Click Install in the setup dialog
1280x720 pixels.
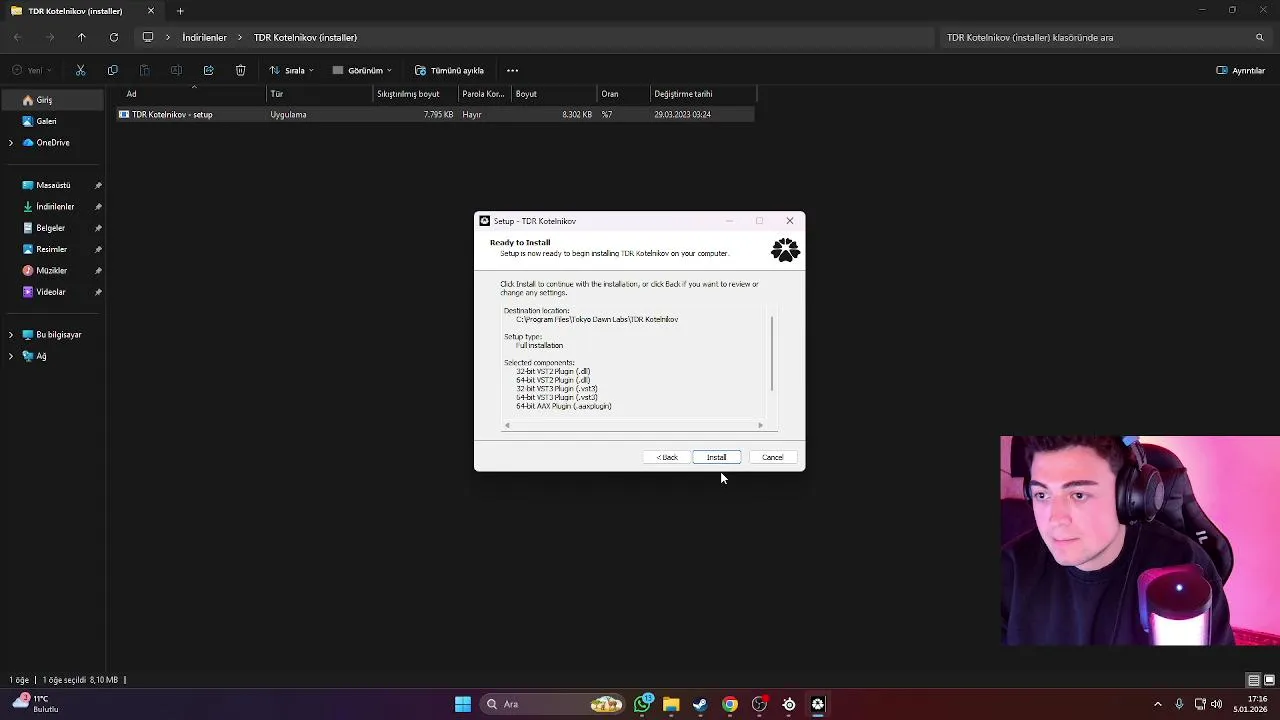[x=717, y=457]
